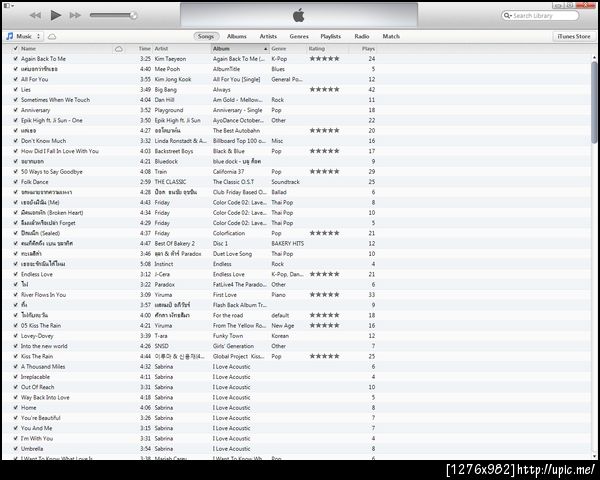Click the artist Backstreet Boys
The image size is (600, 480).
(x=174, y=151)
